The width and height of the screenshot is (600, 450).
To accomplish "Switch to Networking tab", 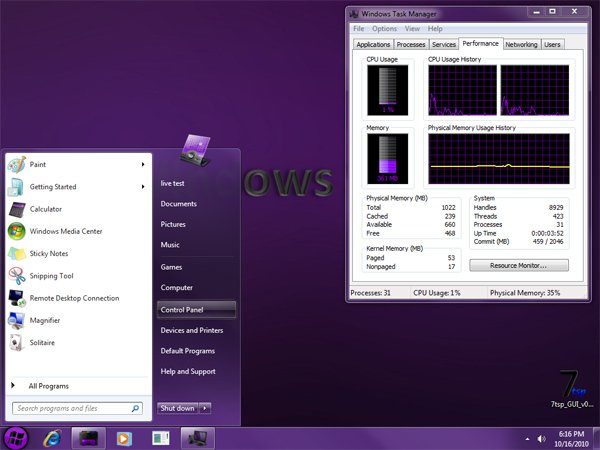I will pyautogui.click(x=522, y=44).
